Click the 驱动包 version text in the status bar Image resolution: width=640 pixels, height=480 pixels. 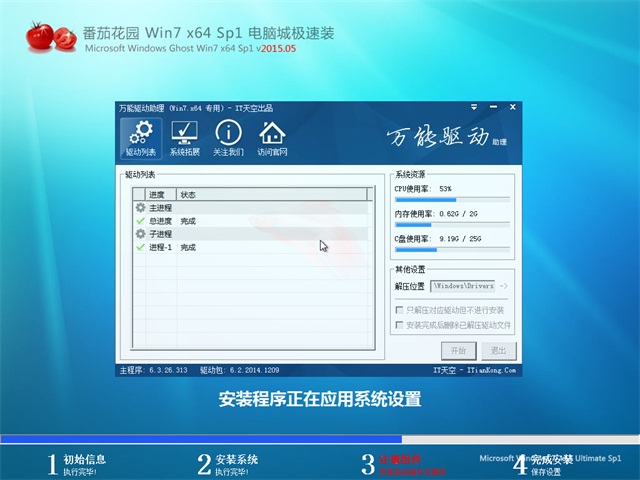click(x=239, y=370)
